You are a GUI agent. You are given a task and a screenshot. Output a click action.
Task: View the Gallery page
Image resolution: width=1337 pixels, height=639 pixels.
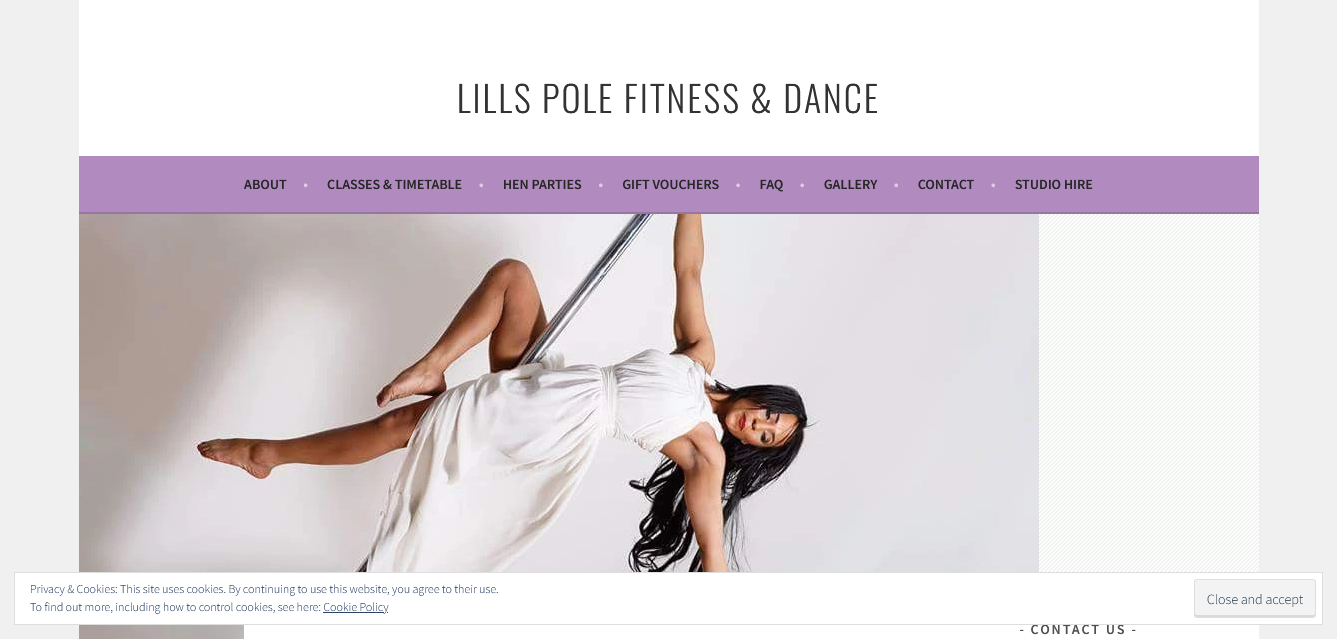850,185
